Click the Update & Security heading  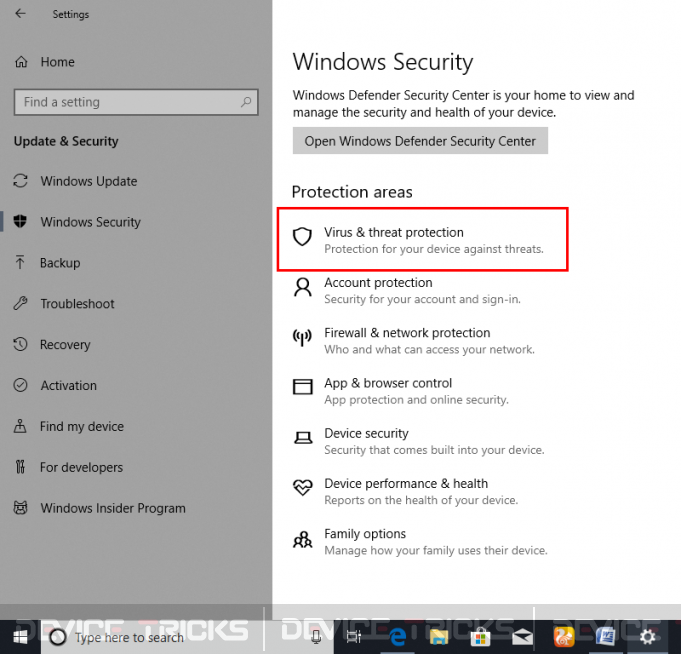coord(66,141)
